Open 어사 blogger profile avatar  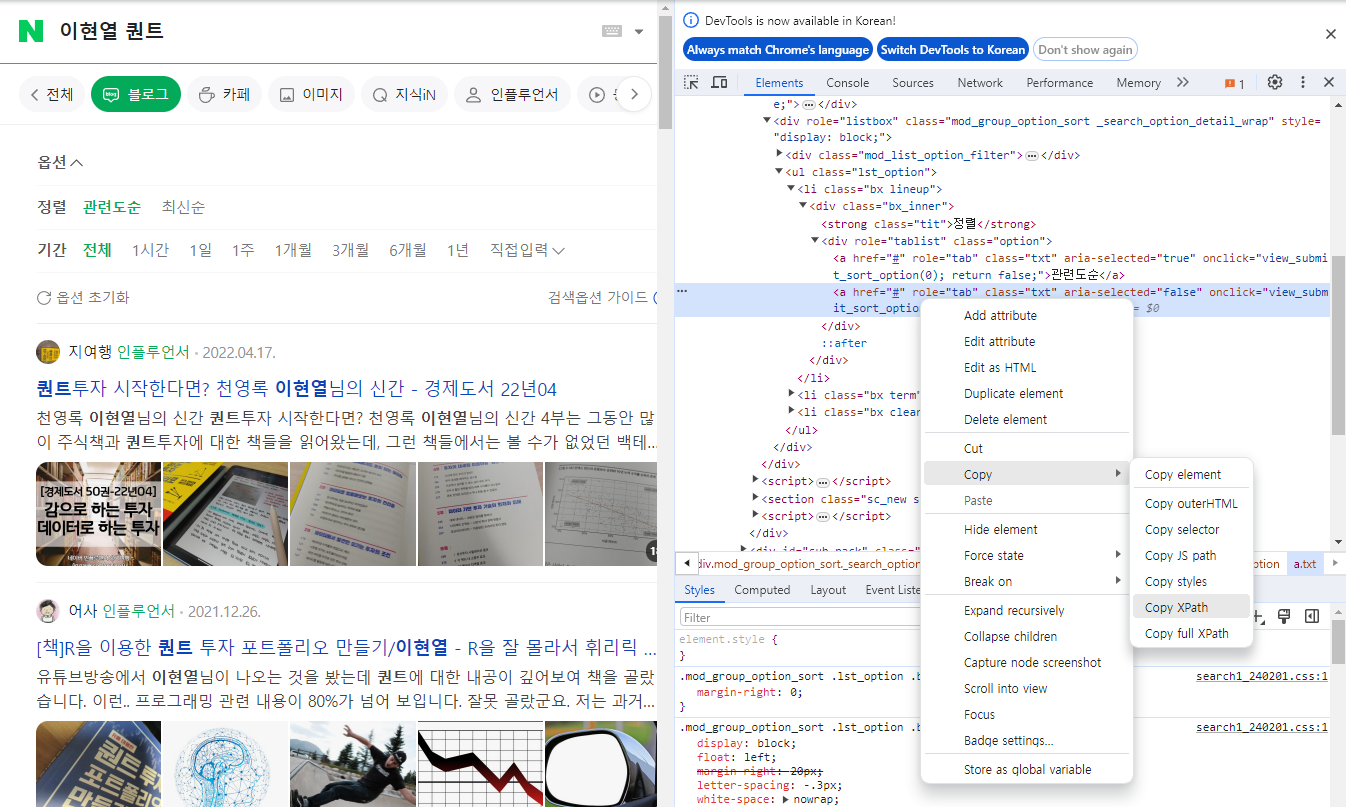coord(48,611)
